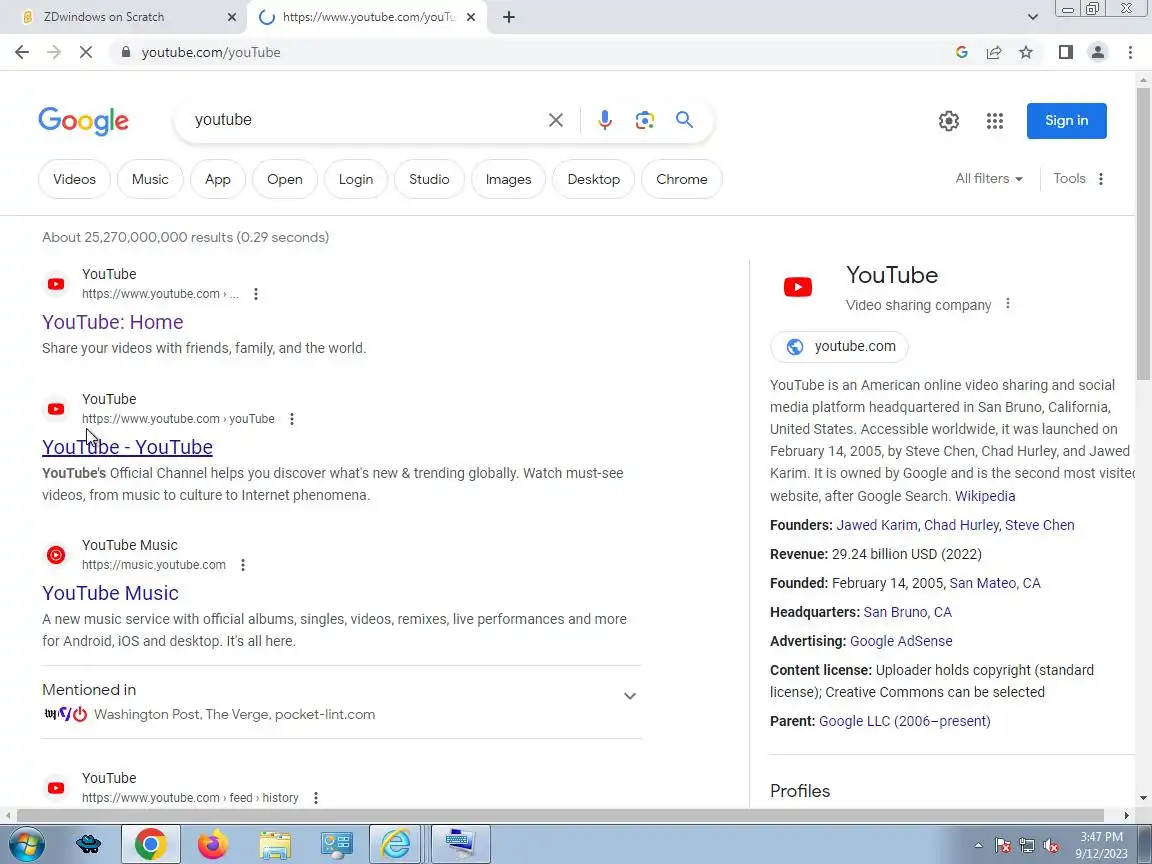Open the YouTube Music result link

(x=110, y=593)
